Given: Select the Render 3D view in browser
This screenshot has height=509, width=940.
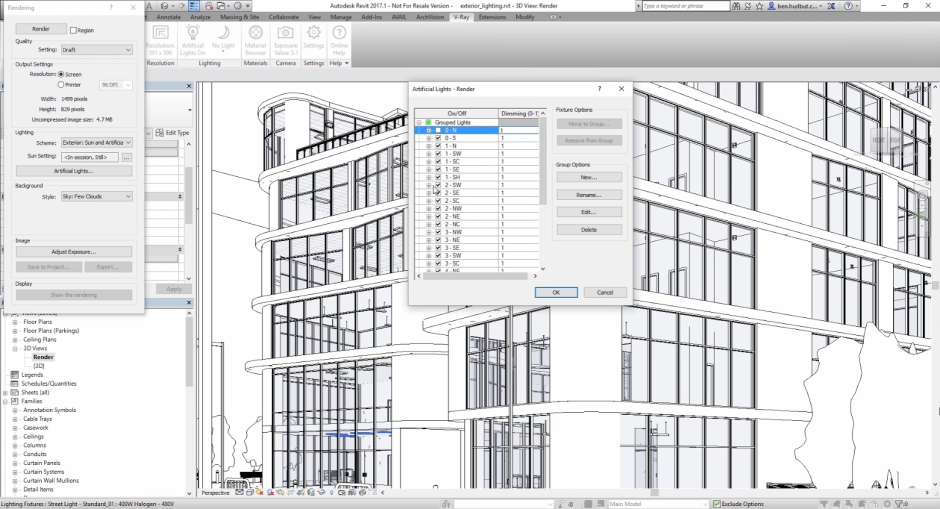Looking at the screenshot, I should click(43, 357).
